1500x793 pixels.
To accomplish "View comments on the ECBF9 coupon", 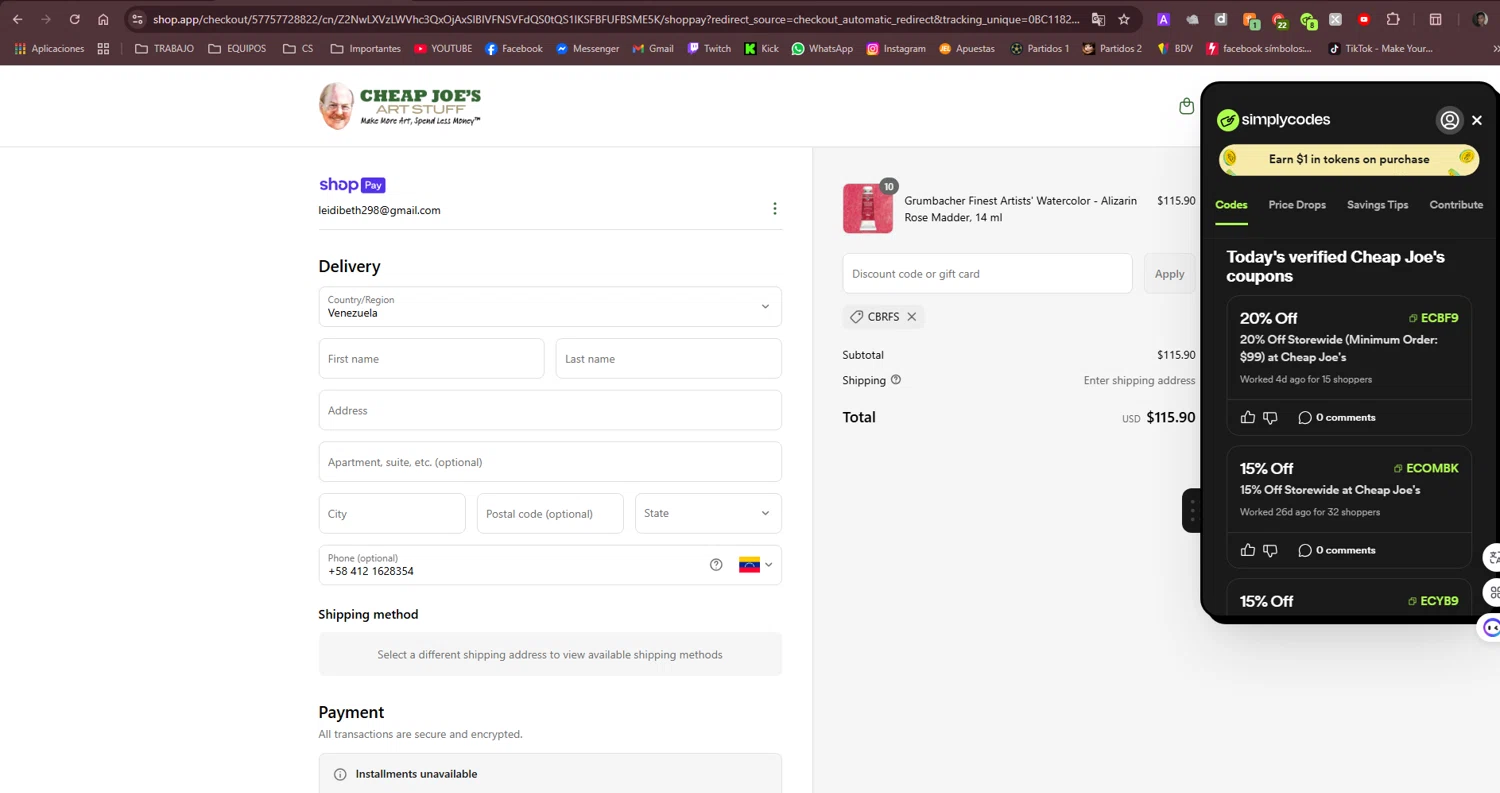I will coord(1336,417).
